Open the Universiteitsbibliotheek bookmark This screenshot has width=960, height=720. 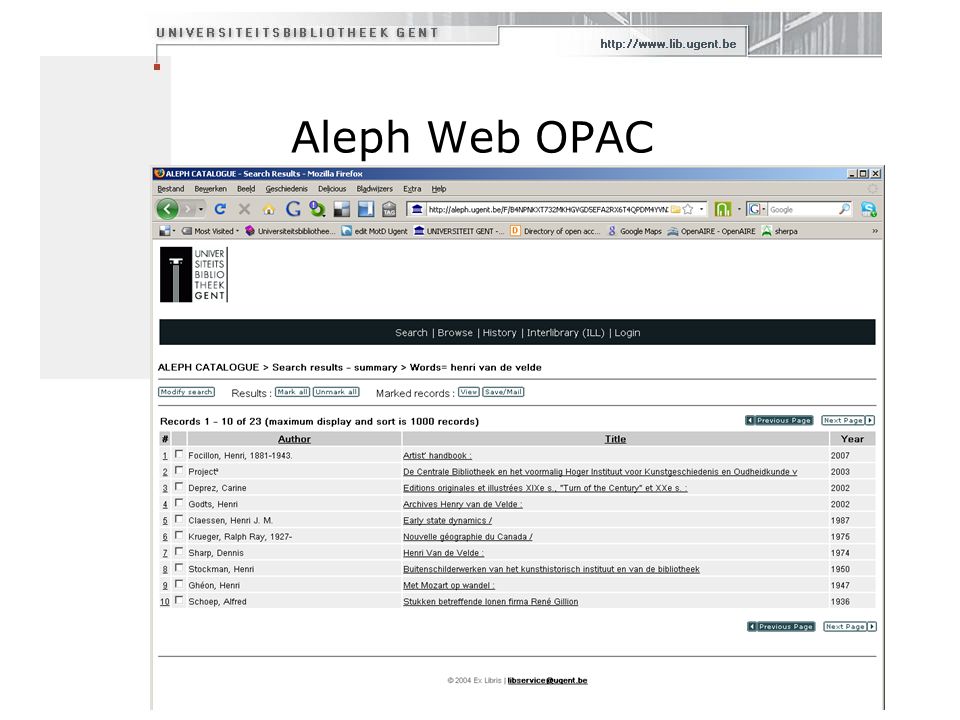[290, 231]
